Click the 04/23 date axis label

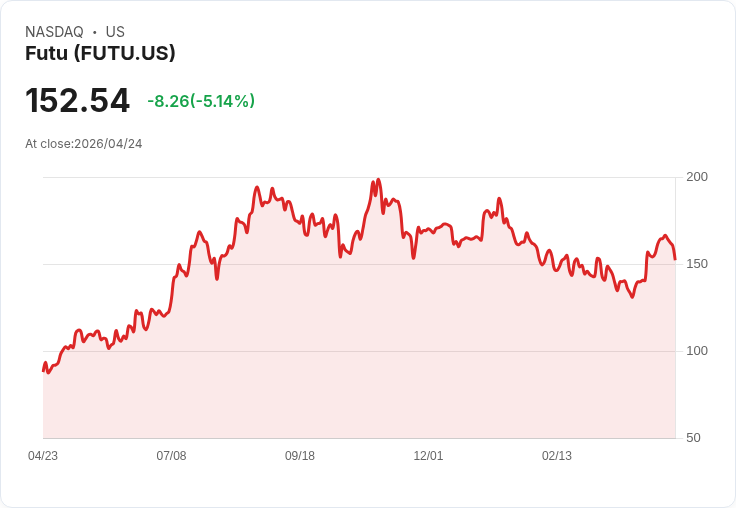click(x=43, y=456)
